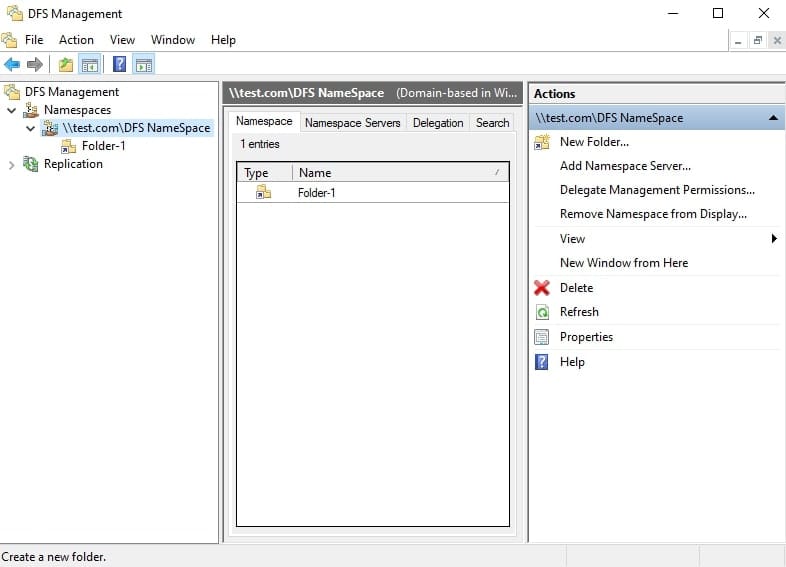Open the Window menu
This screenshot has height=567, width=786.
pyautogui.click(x=173, y=40)
